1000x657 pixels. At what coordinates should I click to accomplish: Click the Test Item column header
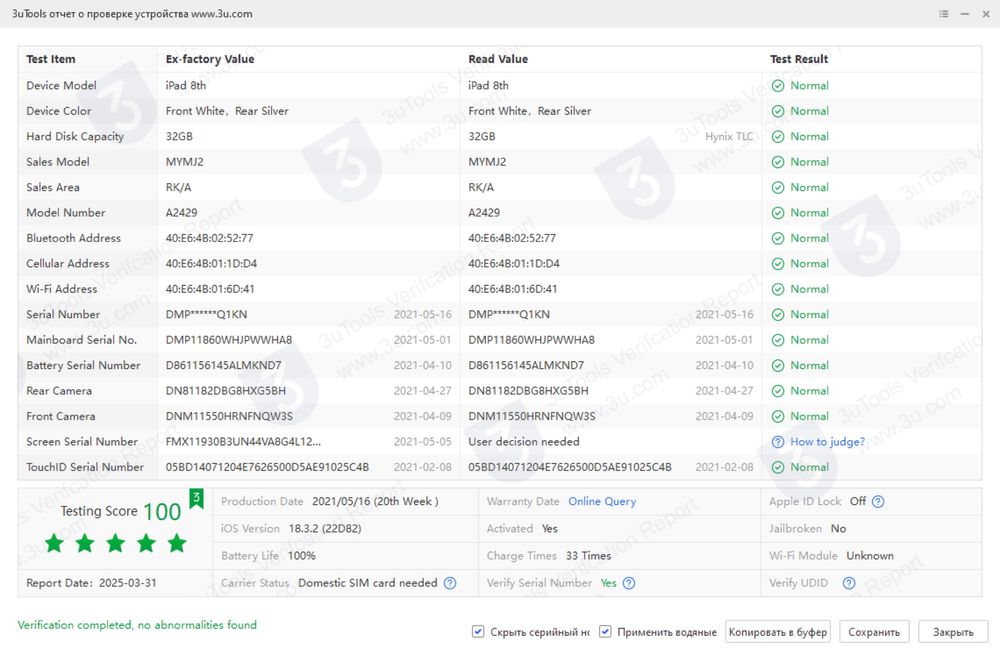(x=50, y=59)
